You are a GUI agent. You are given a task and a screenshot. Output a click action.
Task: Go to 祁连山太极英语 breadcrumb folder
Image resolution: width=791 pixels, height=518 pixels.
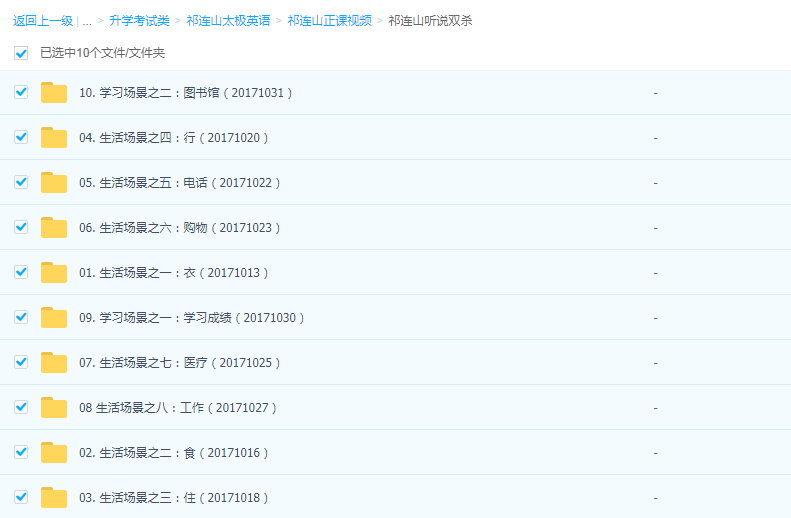click(228, 21)
